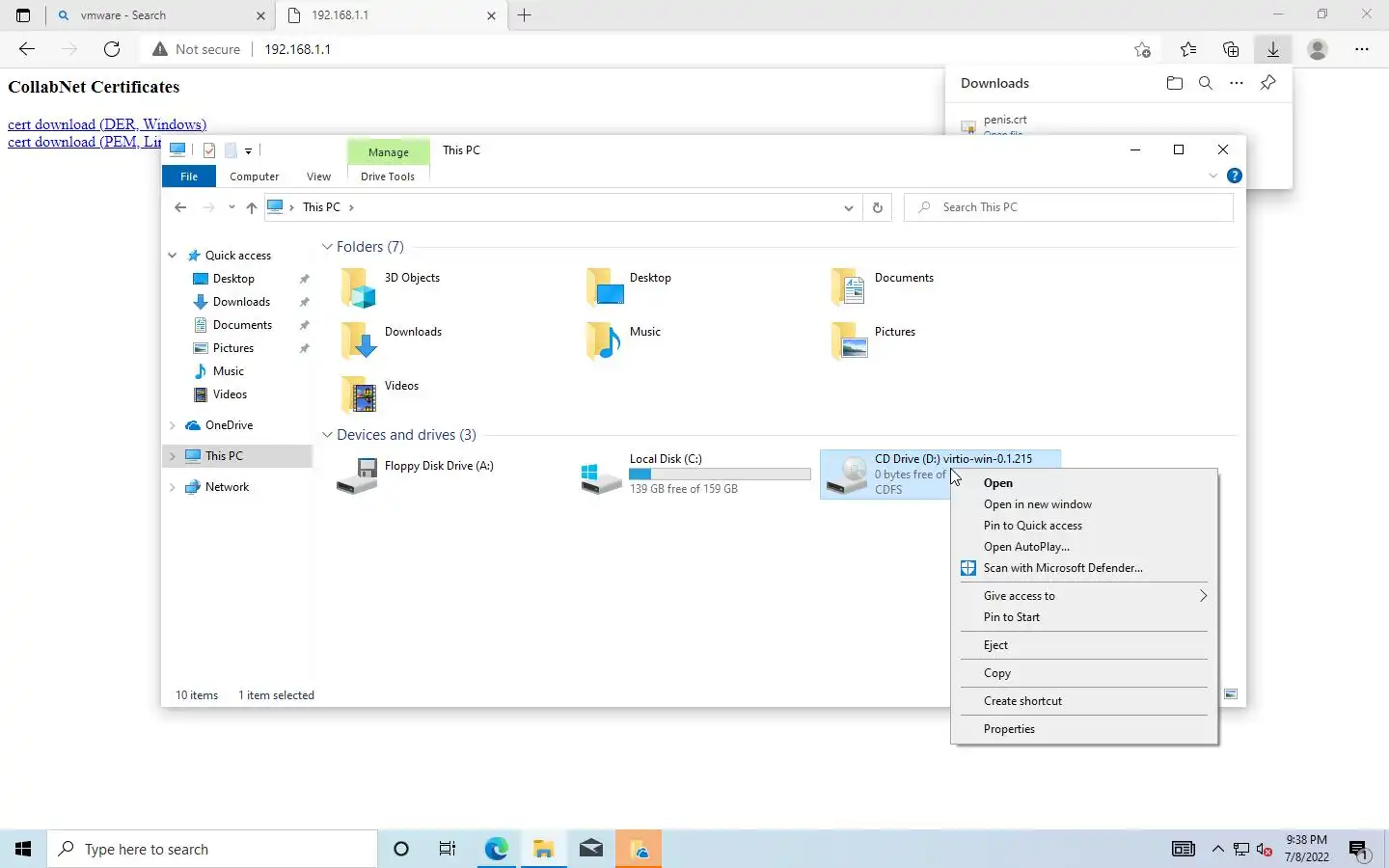
Task: Open the Computer ribbon tab
Action: point(254,176)
